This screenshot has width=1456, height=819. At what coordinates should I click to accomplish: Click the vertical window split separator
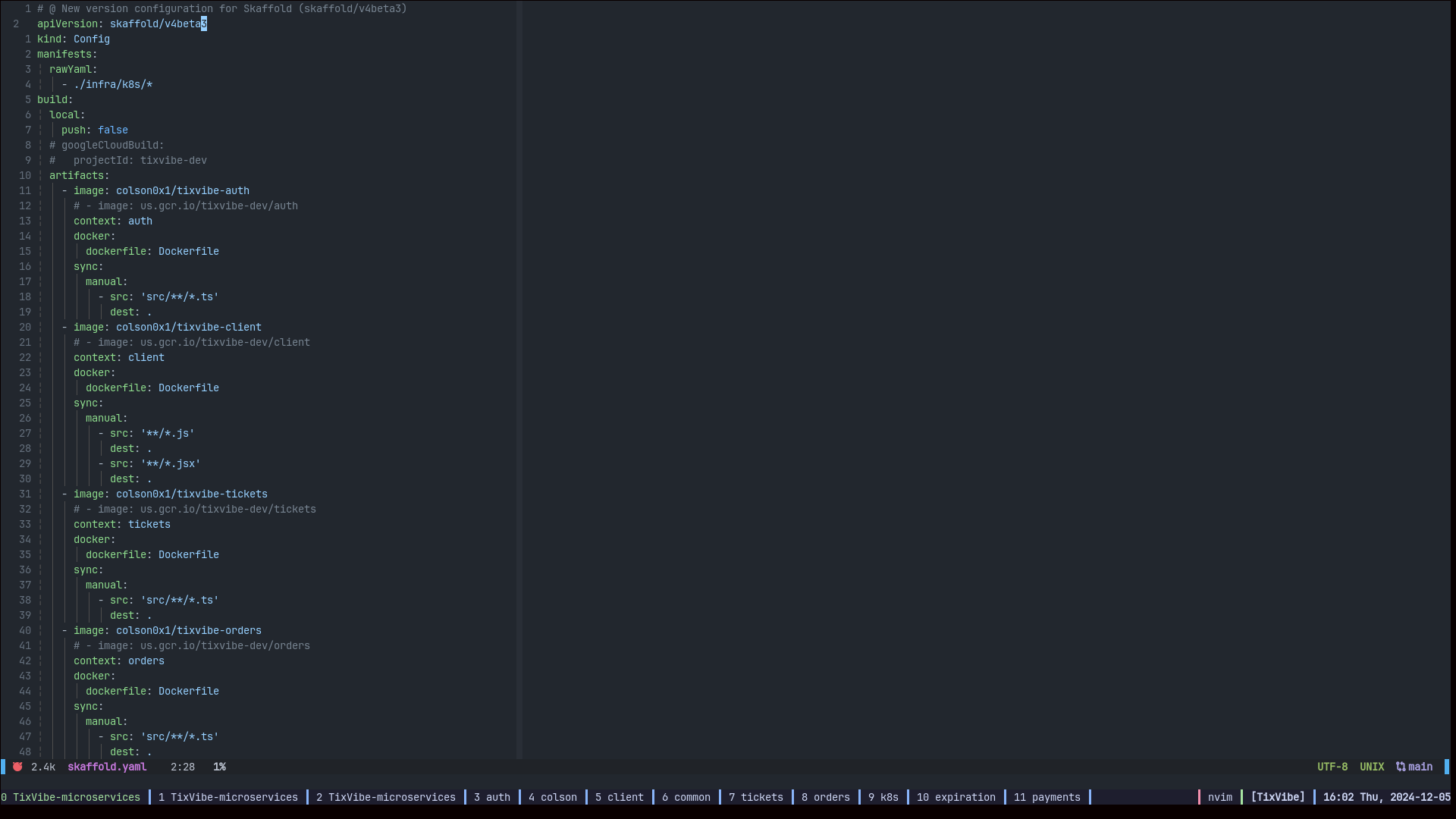coord(519,379)
